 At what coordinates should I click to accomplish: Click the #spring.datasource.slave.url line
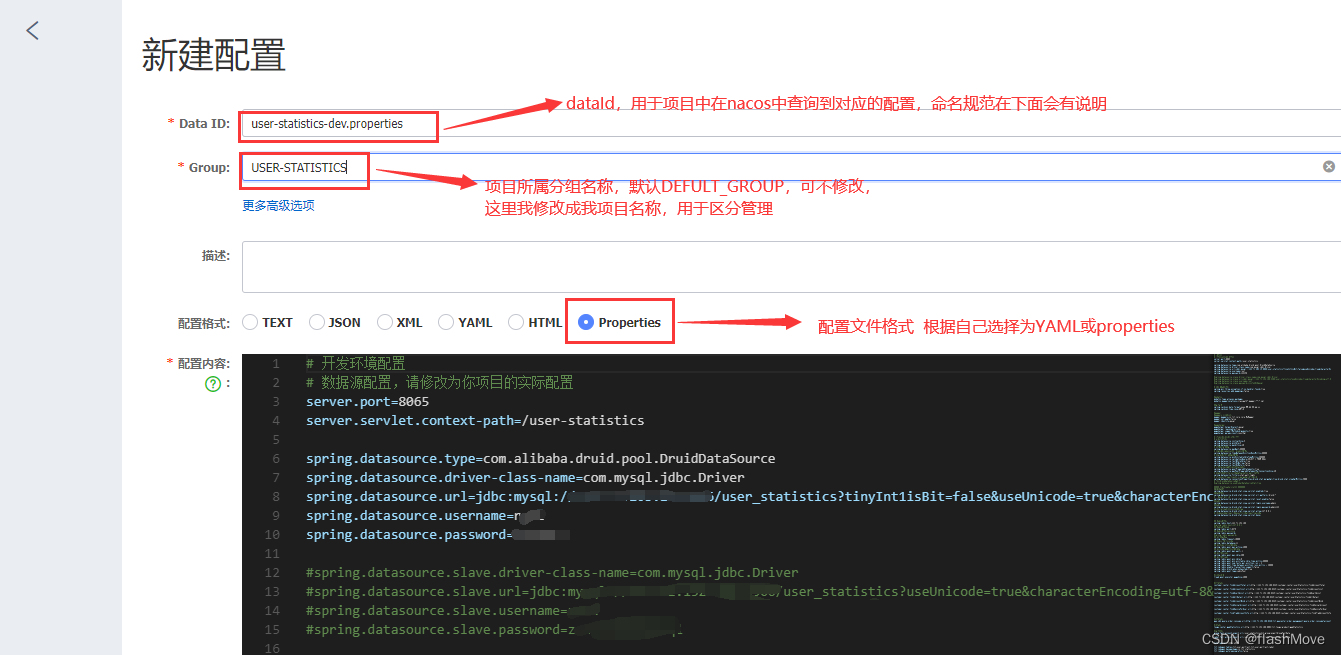point(757,591)
